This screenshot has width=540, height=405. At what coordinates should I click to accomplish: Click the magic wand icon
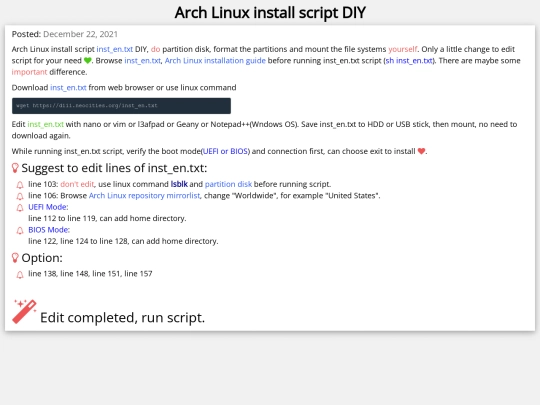tap(24, 311)
